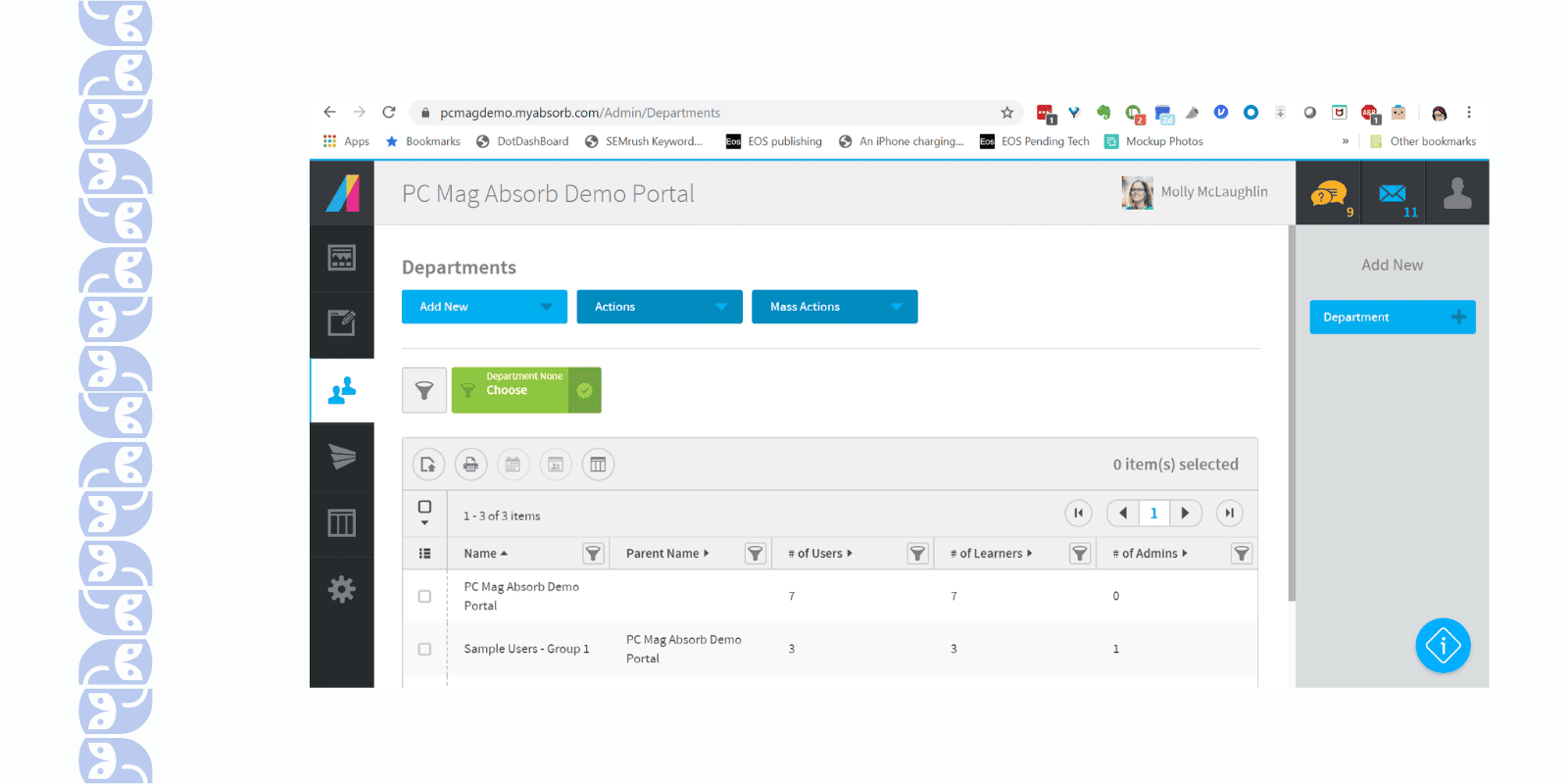Viewport: 1568px width, 784px height.
Task: Go to first page of results
Action: tap(1078, 513)
